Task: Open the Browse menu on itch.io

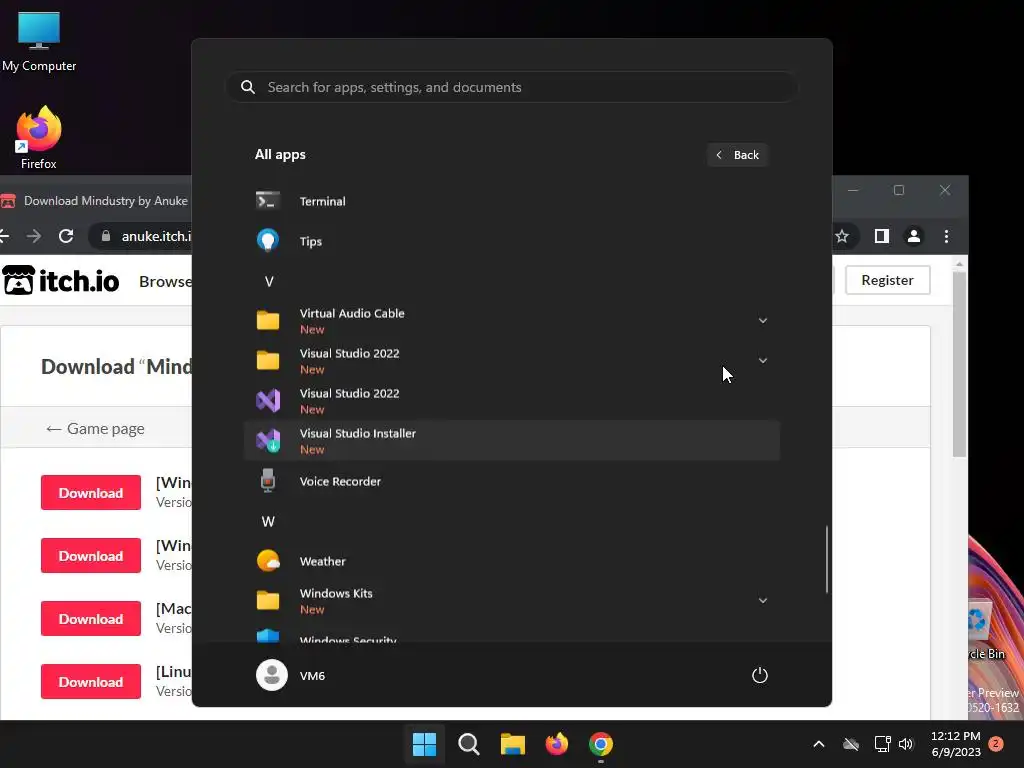Action: (165, 281)
